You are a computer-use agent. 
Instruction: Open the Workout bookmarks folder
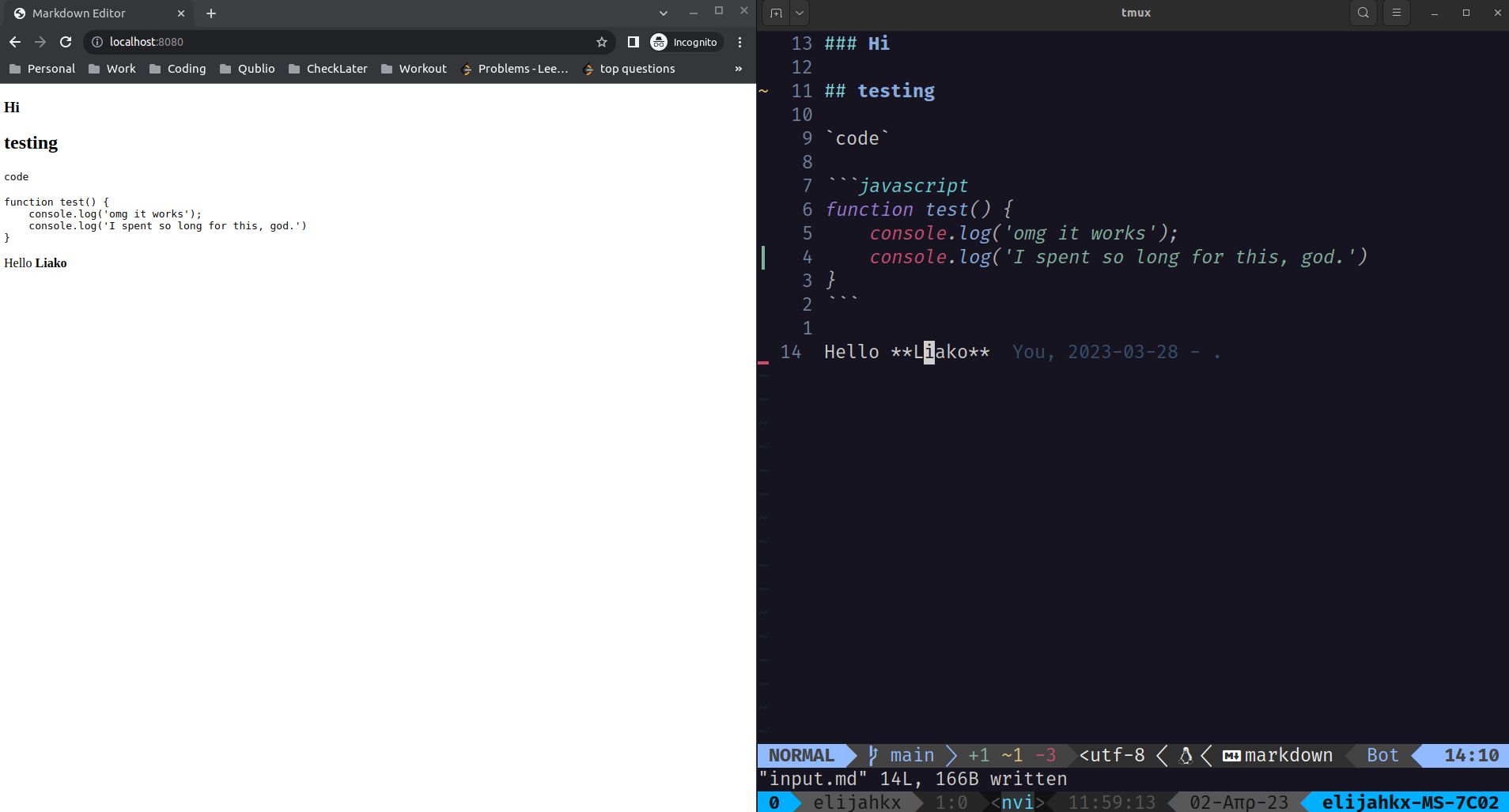(x=414, y=69)
